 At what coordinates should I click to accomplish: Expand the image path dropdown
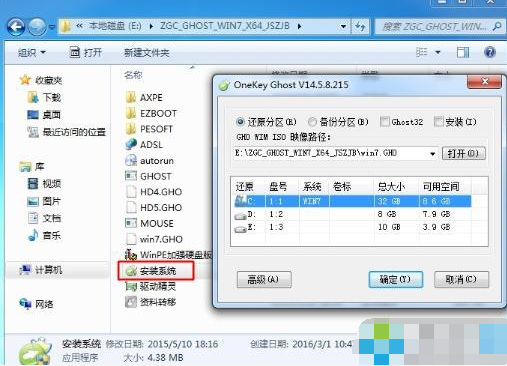click(x=432, y=154)
